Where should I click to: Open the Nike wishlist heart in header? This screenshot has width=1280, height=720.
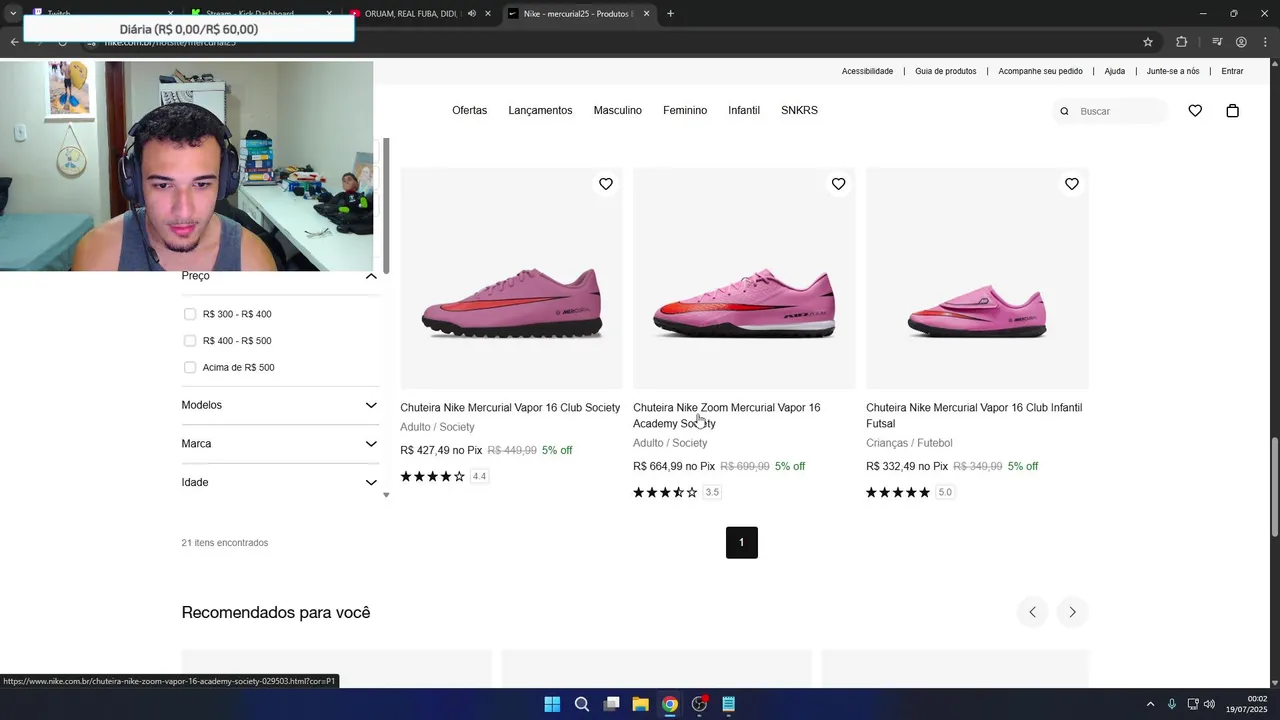point(1195,111)
